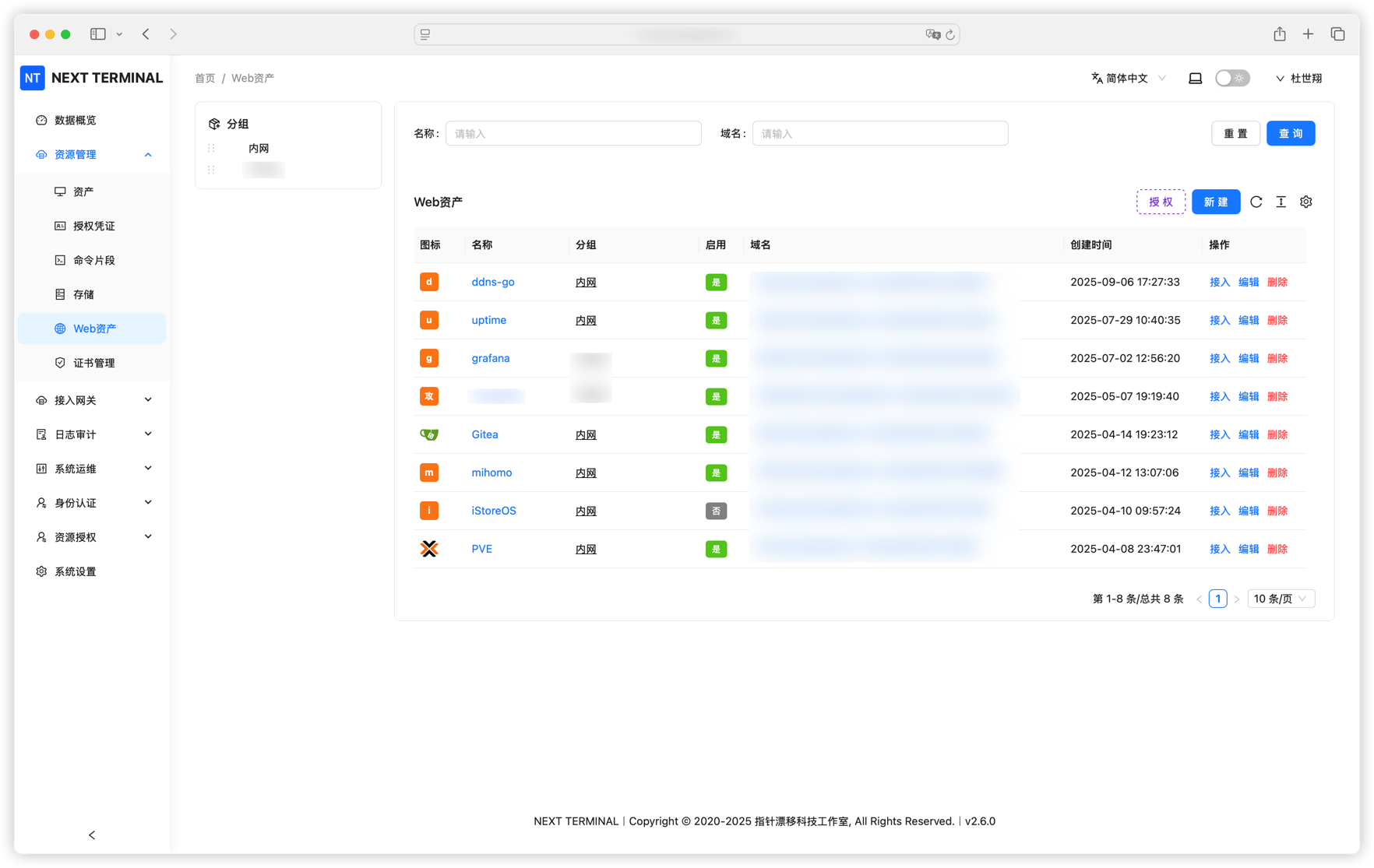Click the laptop display icon in header
Viewport: 1374px width, 868px height.
click(1195, 78)
